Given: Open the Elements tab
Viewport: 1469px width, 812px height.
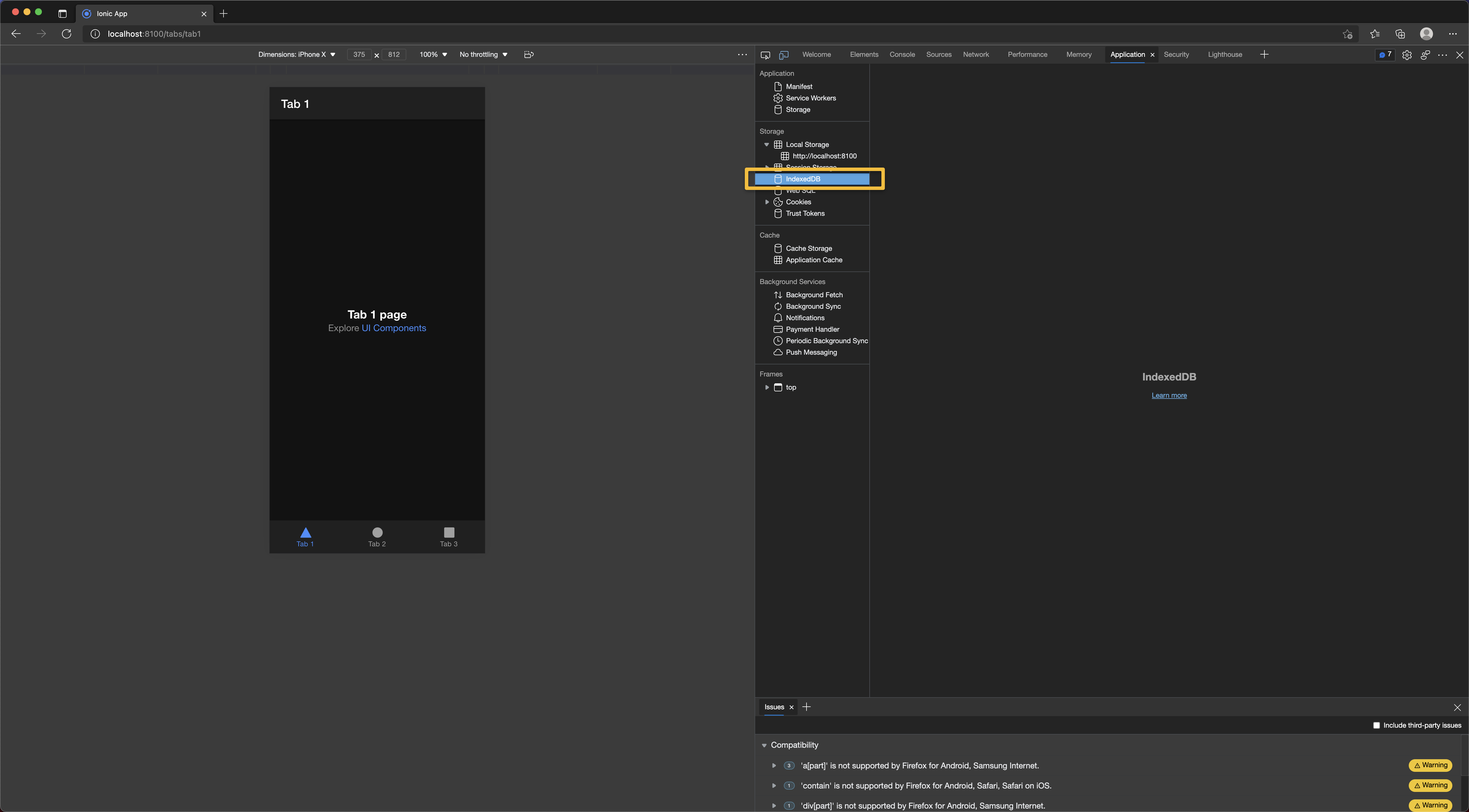Looking at the screenshot, I should pos(863,55).
